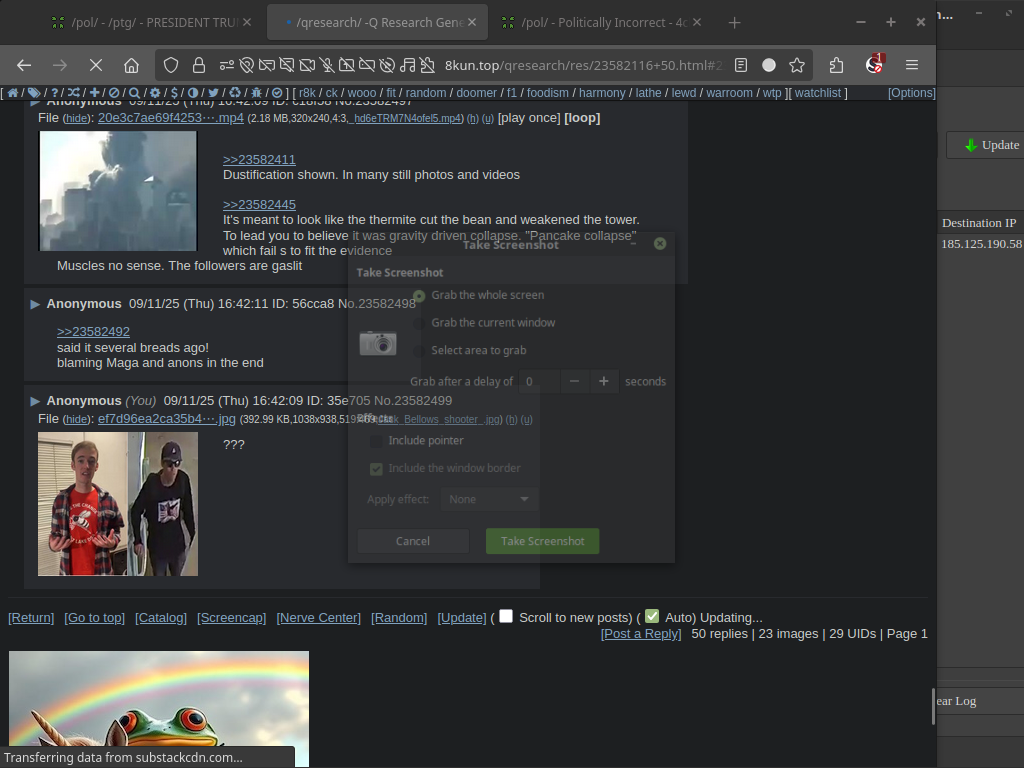Decrease the screenshot delay with the minus button
Viewport: 1024px width, 768px height.
pos(574,381)
